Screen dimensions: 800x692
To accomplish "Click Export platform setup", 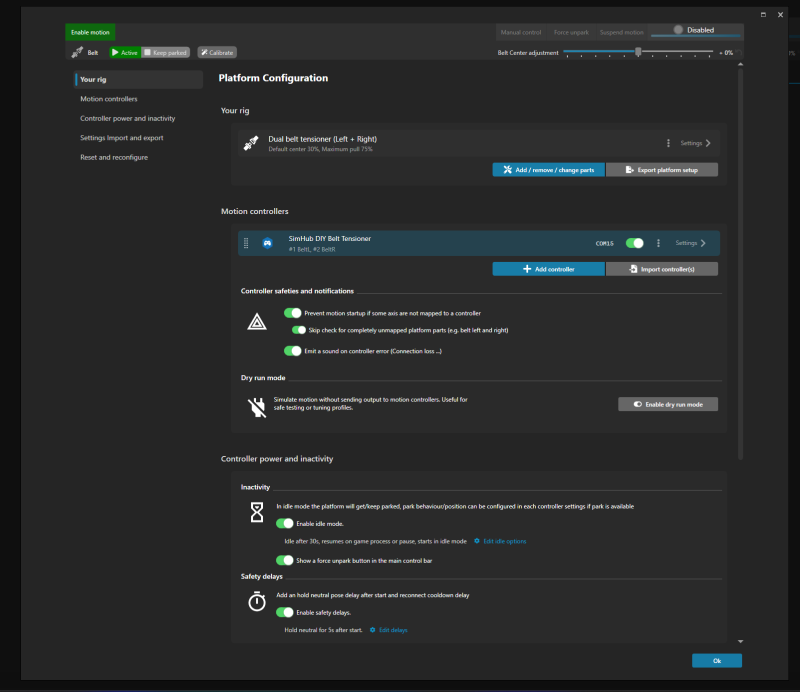I will [662, 170].
